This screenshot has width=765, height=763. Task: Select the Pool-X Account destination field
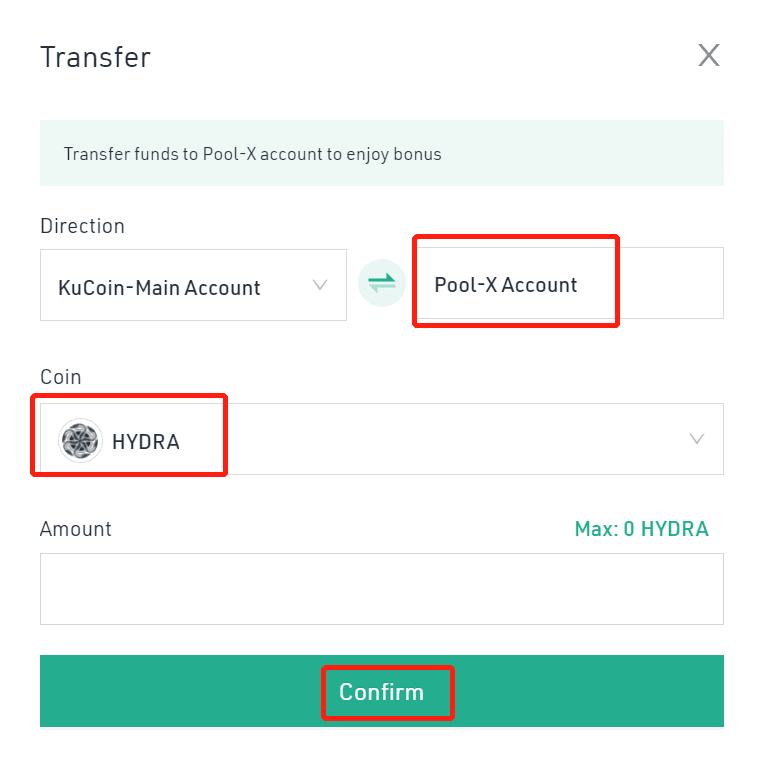(569, 283)
